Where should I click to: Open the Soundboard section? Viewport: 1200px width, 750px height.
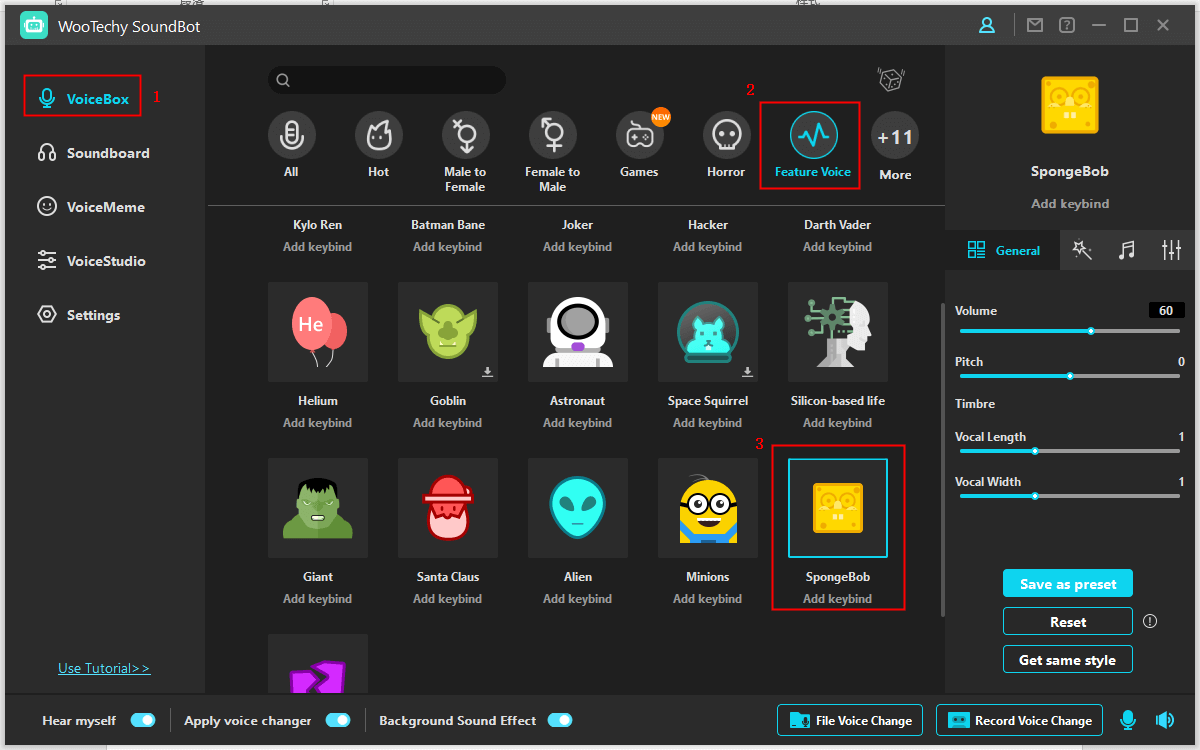point(107,153)
